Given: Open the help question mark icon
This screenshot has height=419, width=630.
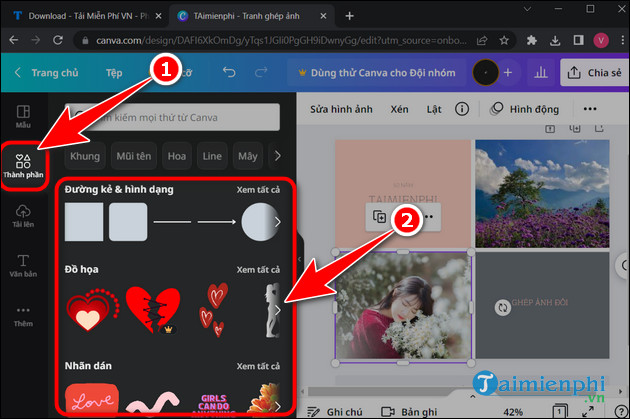Looking at the screenshot, I should (x=621, y=411).
